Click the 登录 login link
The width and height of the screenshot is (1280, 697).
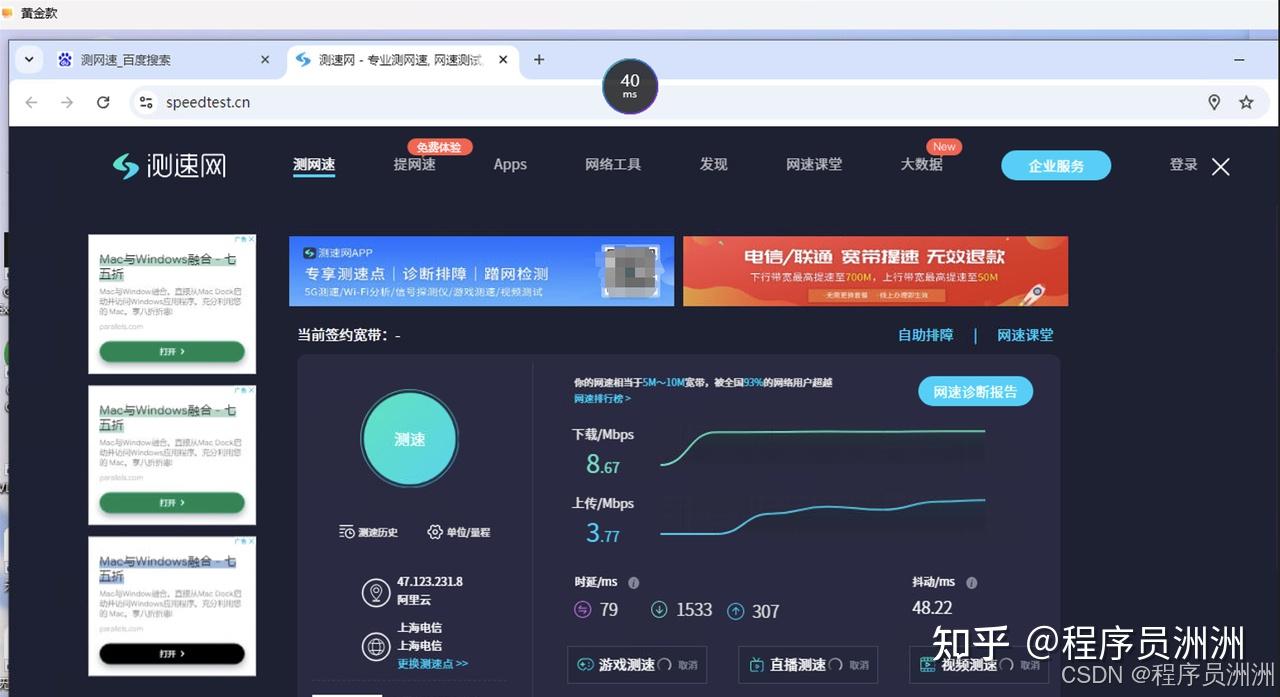[1183, 164]
